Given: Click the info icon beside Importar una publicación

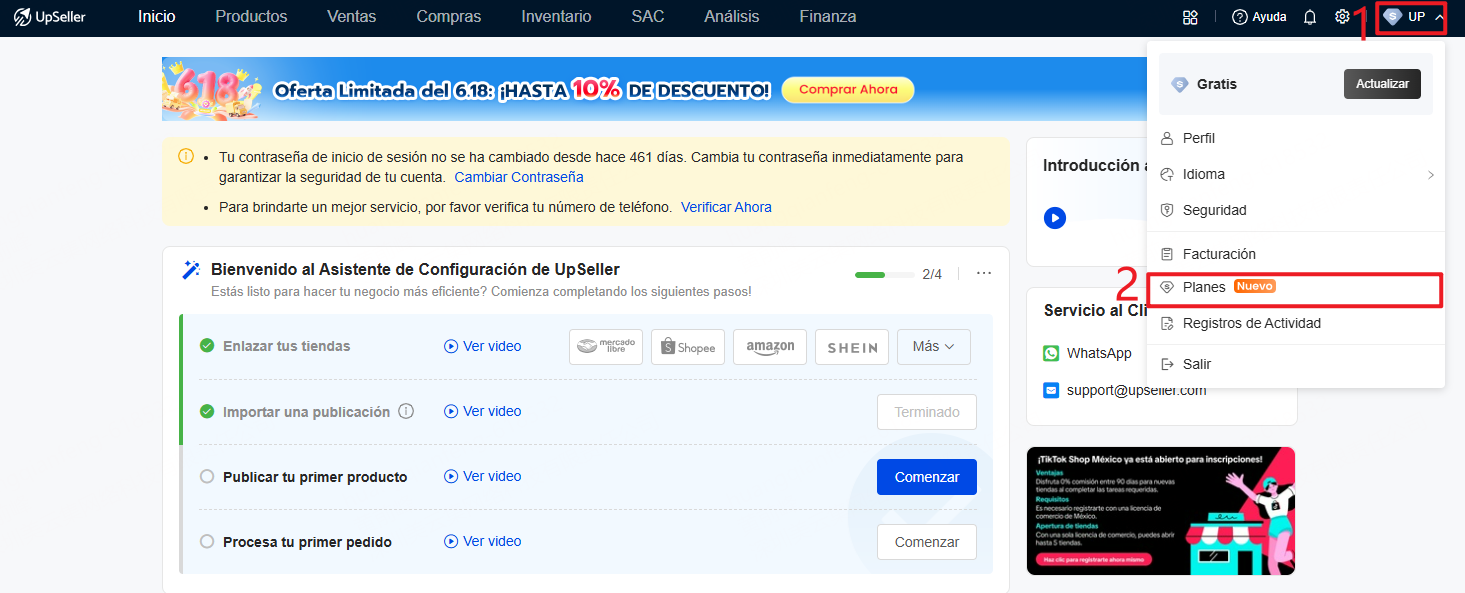Looking at the screenshot, I should tap(406, 411).
